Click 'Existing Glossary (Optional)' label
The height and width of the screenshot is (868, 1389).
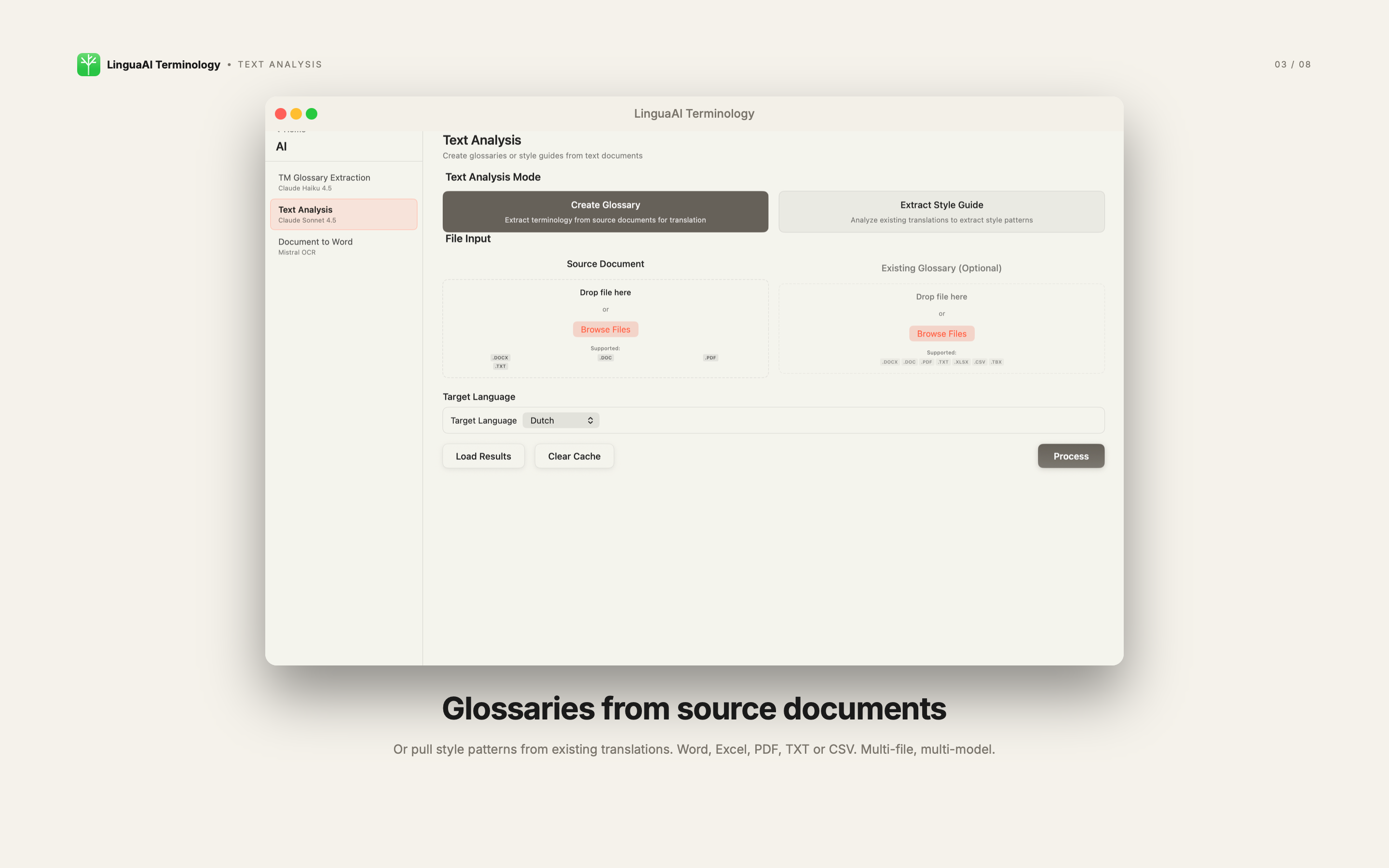(941, 268)
